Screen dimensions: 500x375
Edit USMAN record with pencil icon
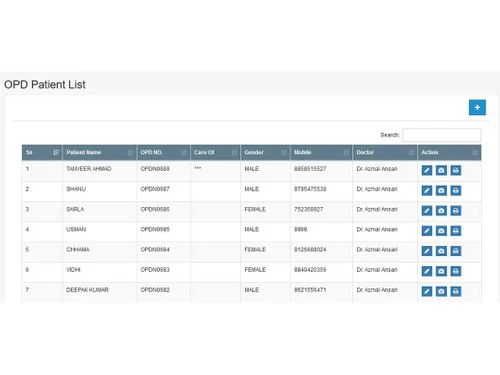427,231
